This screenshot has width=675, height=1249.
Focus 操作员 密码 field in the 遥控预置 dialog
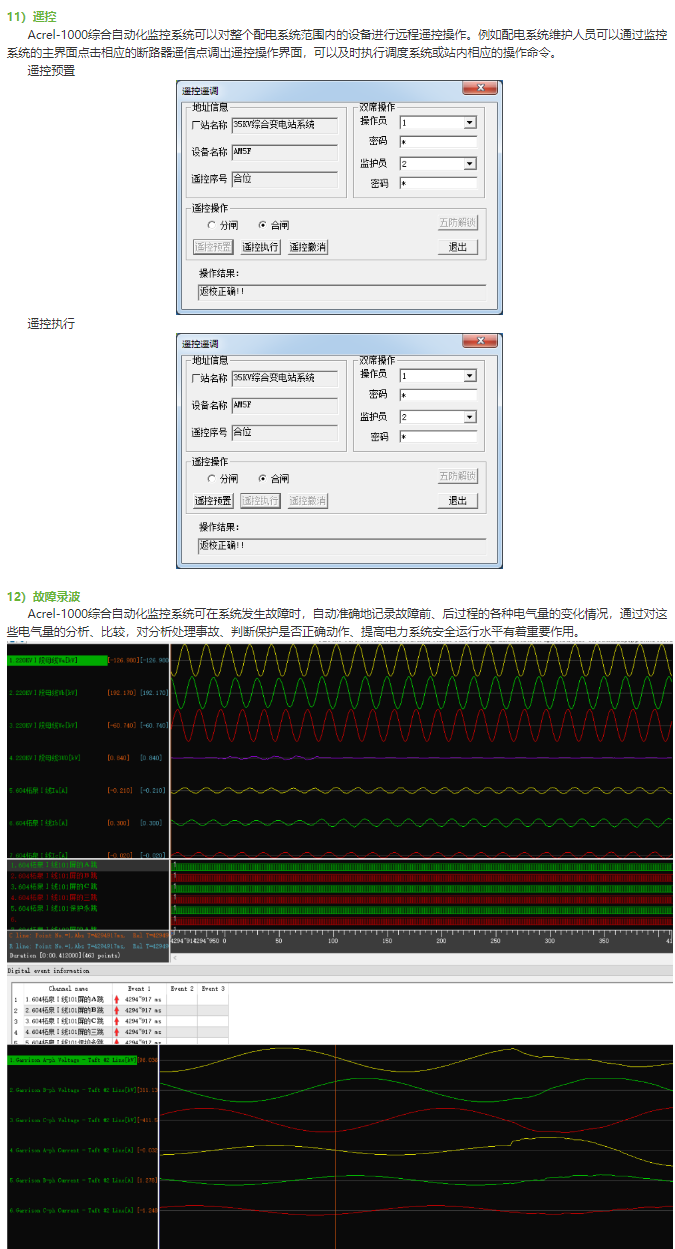438,143
